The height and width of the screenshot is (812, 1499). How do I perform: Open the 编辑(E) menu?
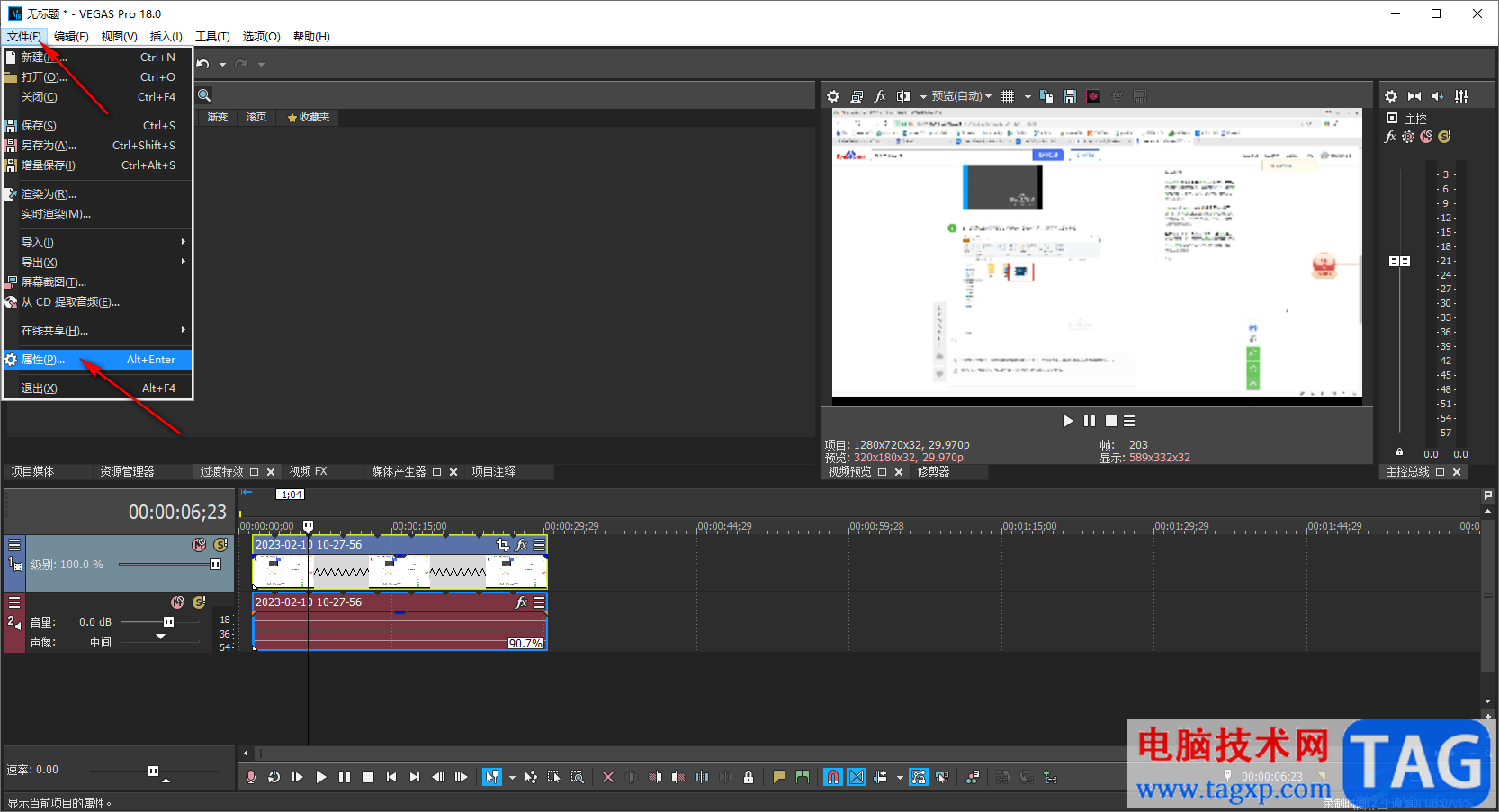pyautogui.click(x=71, y=37)
